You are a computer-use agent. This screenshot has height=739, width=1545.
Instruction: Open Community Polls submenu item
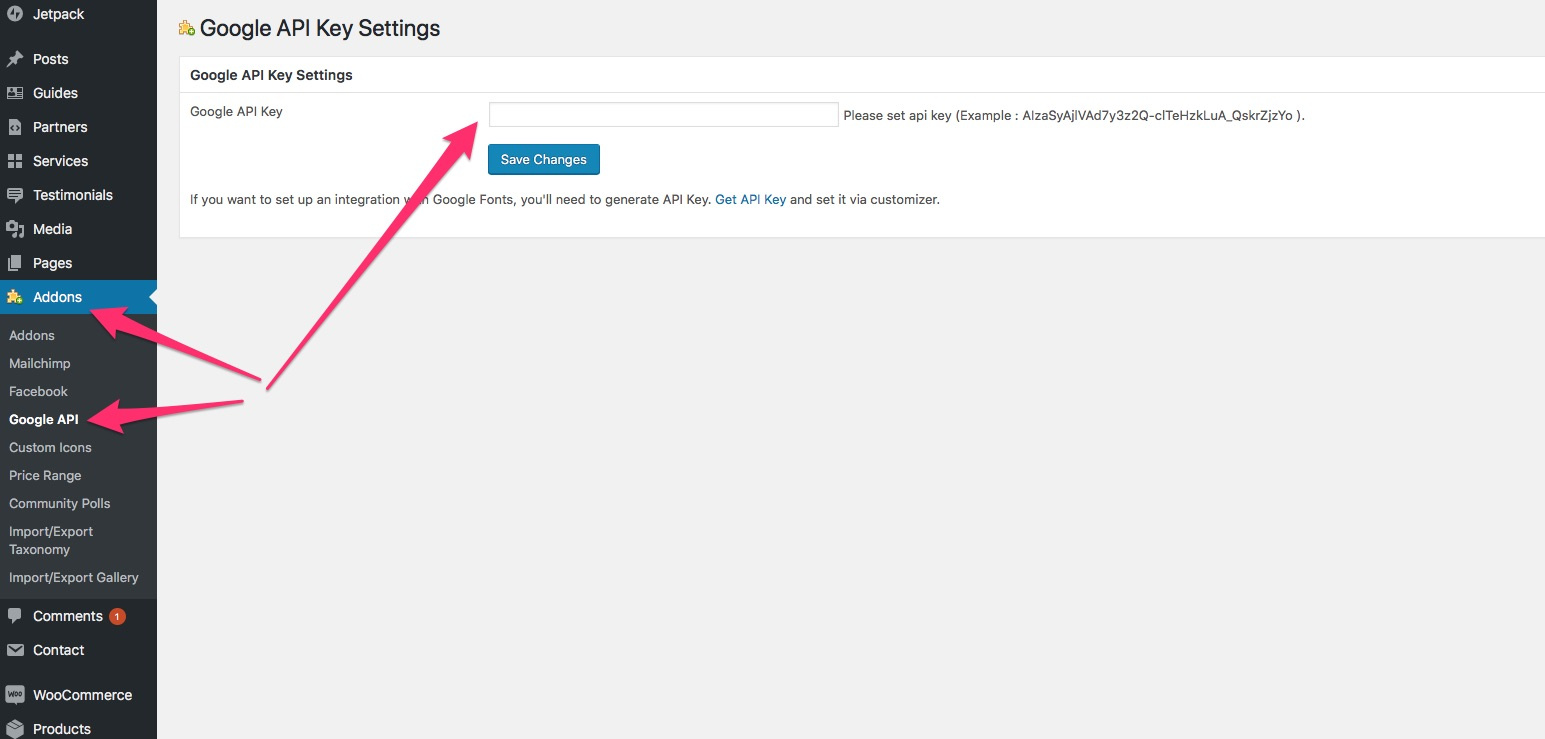[x=59, y=503]
